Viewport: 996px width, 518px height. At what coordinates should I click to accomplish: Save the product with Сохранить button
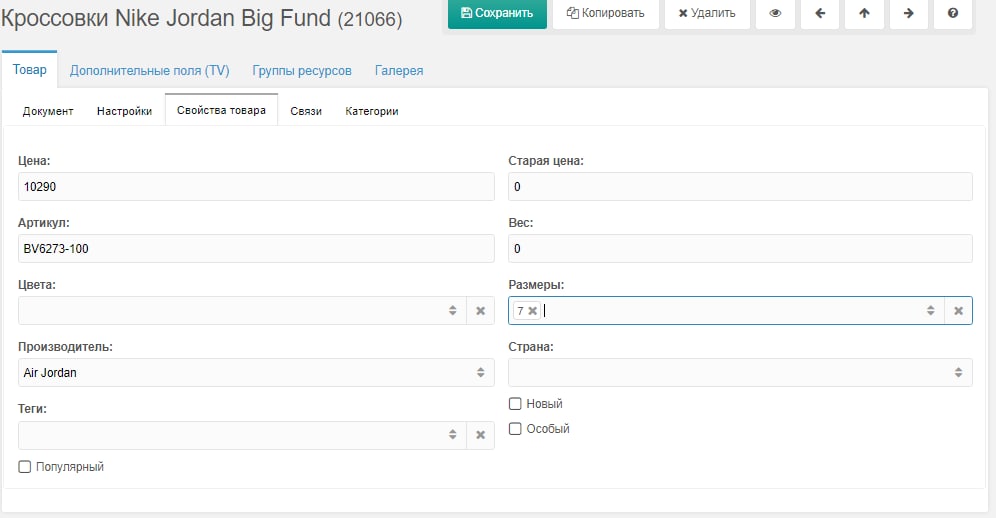(497, 13)
